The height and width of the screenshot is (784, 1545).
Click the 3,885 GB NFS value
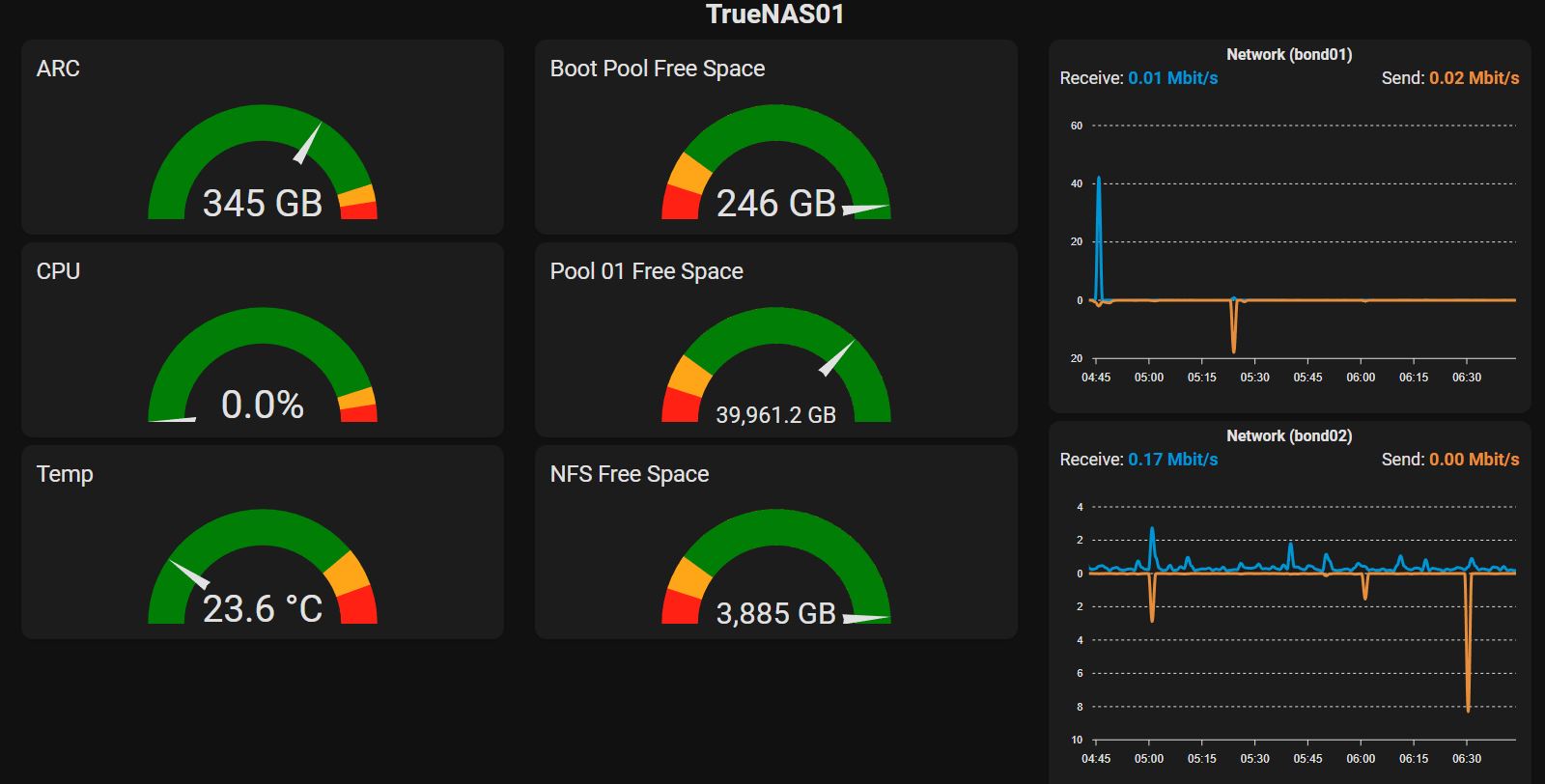(x=776, y=613)
